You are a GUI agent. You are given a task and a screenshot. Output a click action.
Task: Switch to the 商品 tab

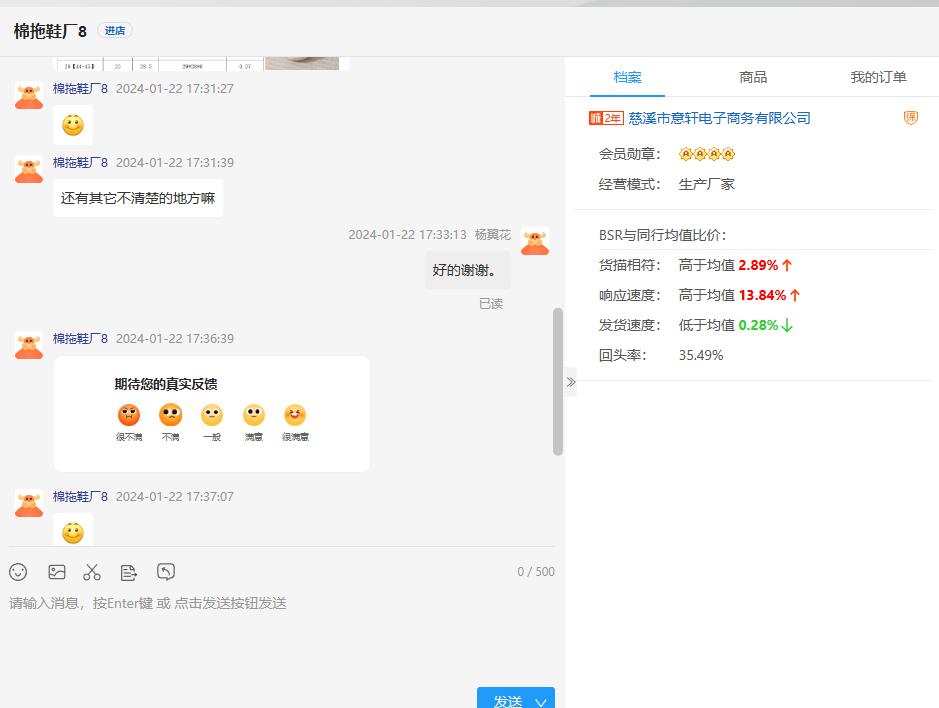tap(753, 77)
